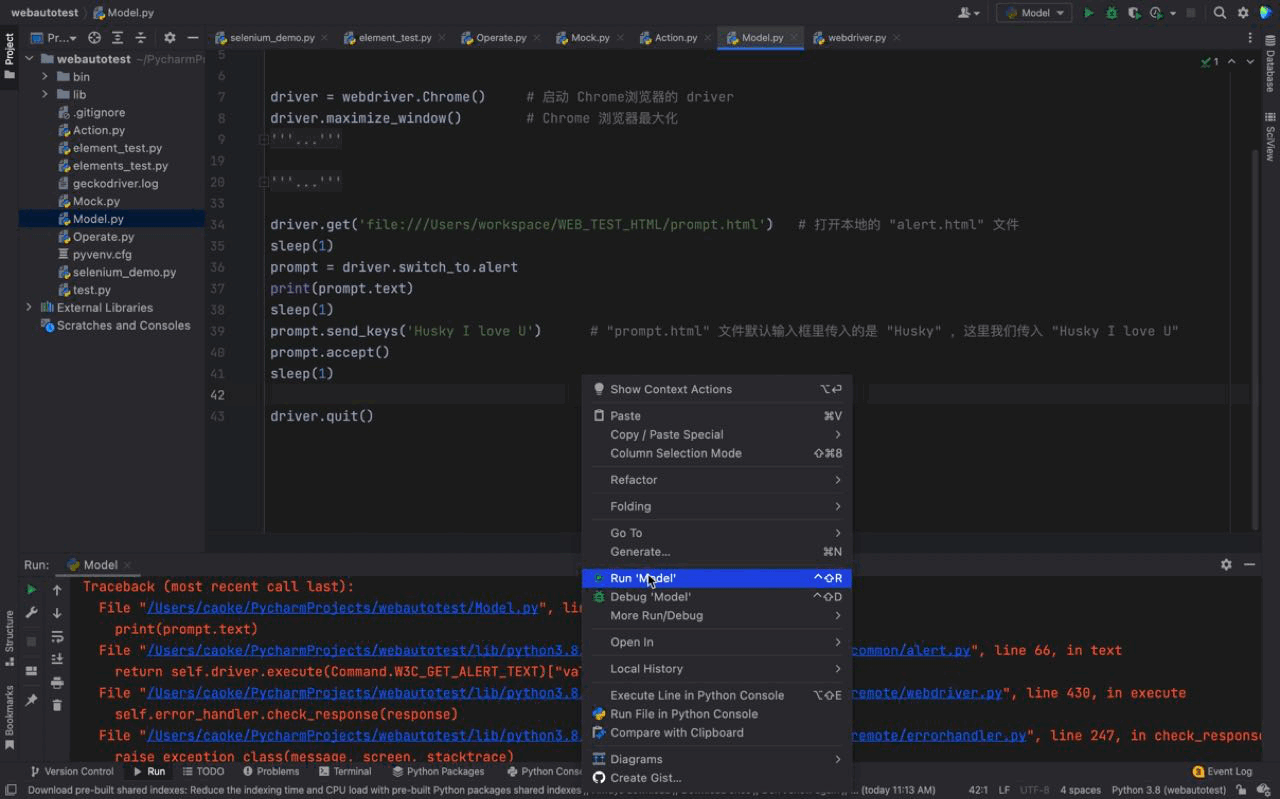Expand the bin folder

45,76
